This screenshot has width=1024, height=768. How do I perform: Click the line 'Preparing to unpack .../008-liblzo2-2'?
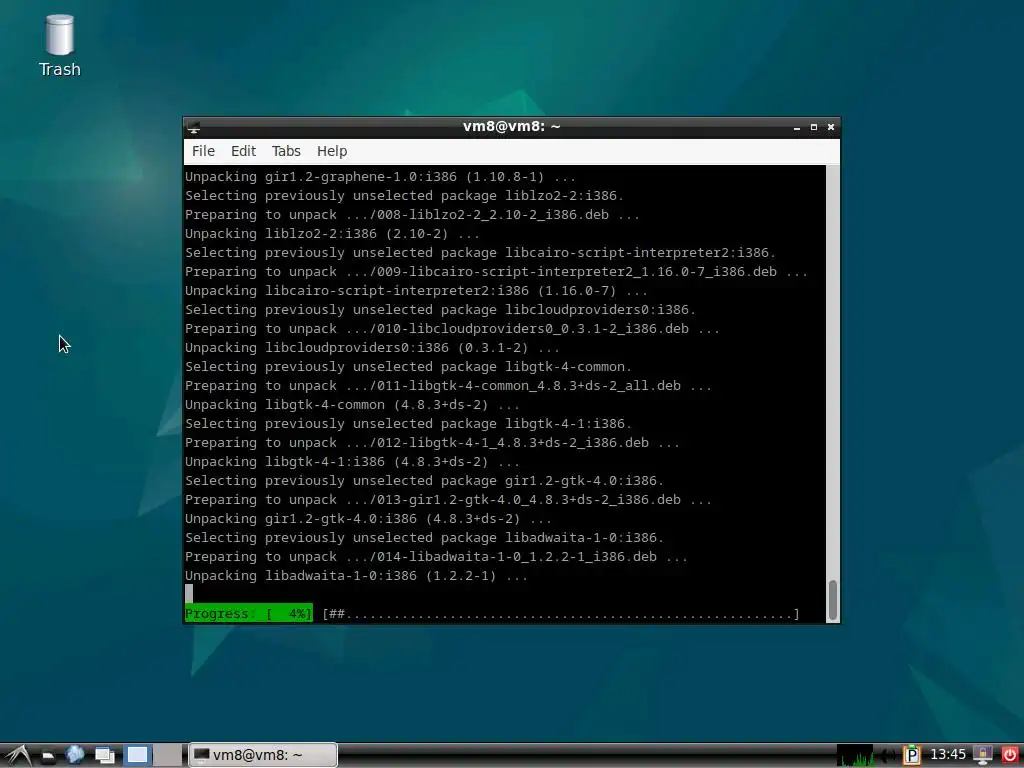pyautogui.click(x=412, y=214)
